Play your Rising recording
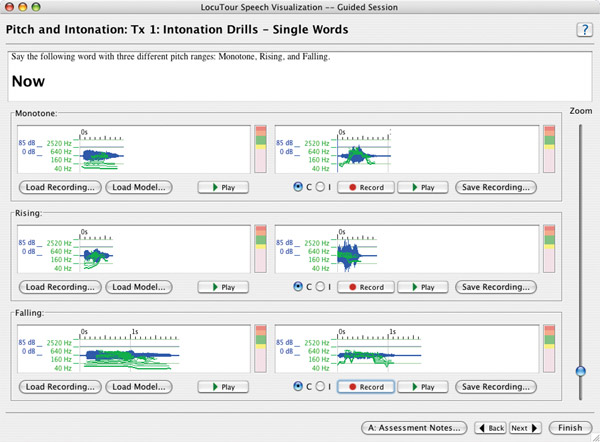Image resolution: width=600 pixels, height=442 pixels. click(x=423, y=287)
